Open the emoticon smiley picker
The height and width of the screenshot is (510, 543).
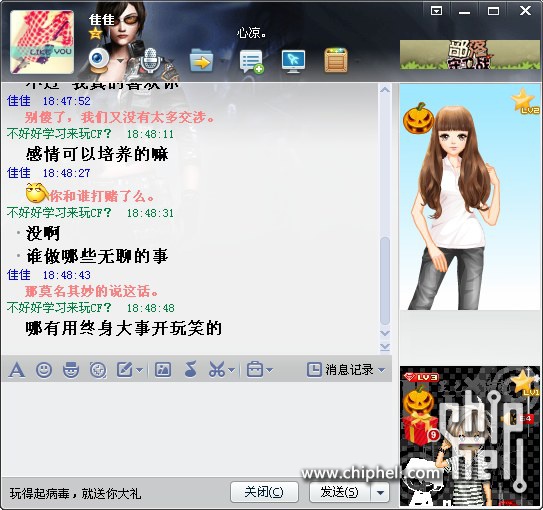44,370
